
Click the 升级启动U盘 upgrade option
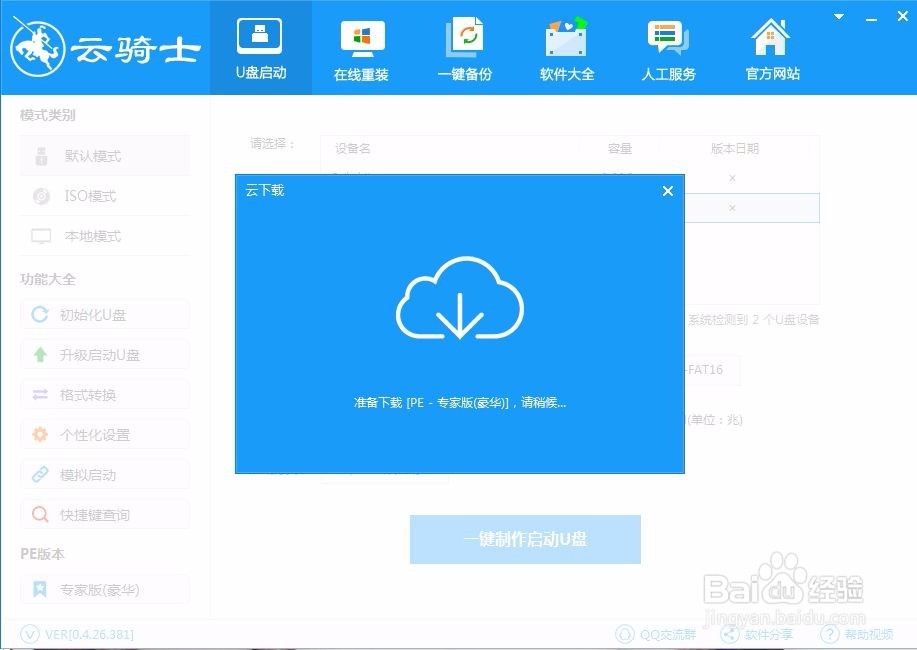(104, 354)
